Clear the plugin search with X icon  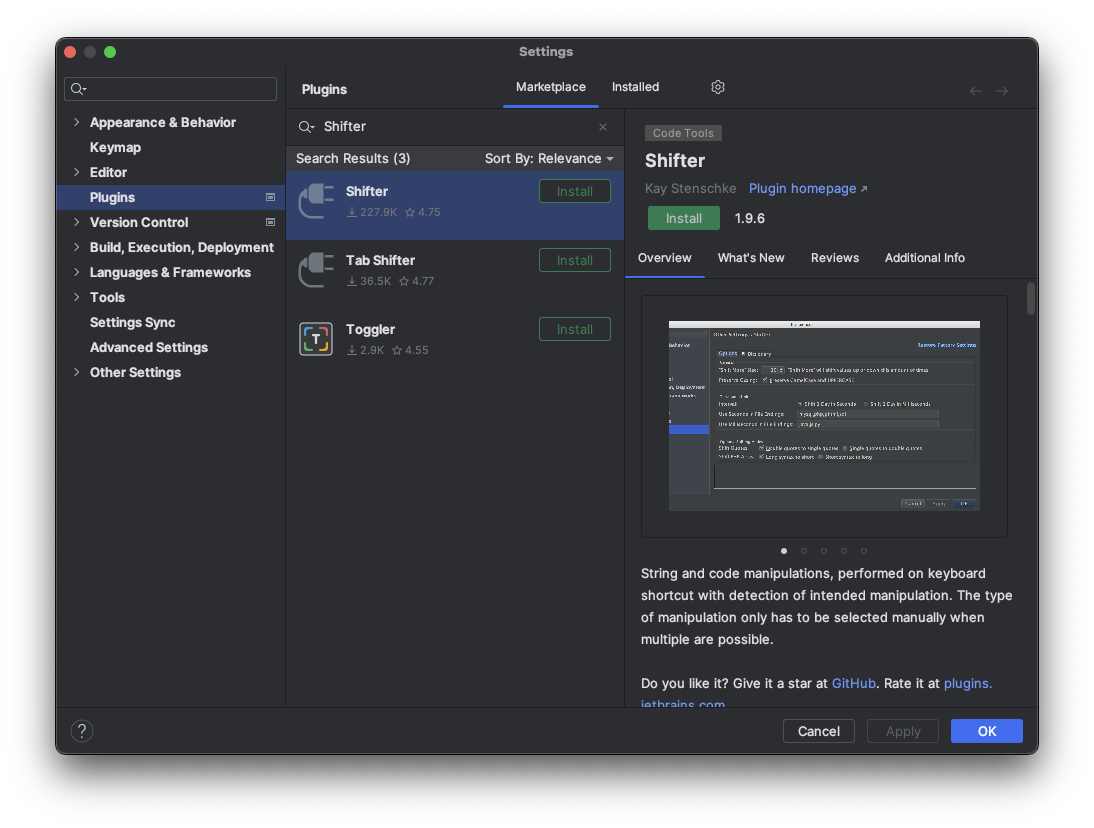[x=603, y=127]
